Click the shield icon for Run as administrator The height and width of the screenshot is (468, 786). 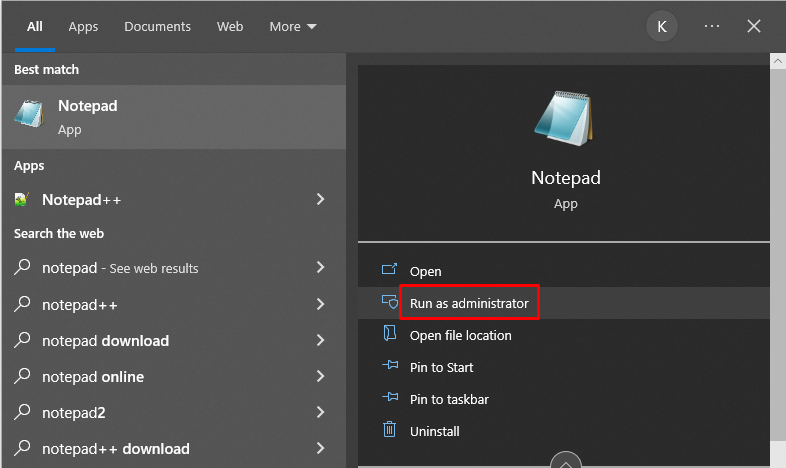[x=390, y=302]
